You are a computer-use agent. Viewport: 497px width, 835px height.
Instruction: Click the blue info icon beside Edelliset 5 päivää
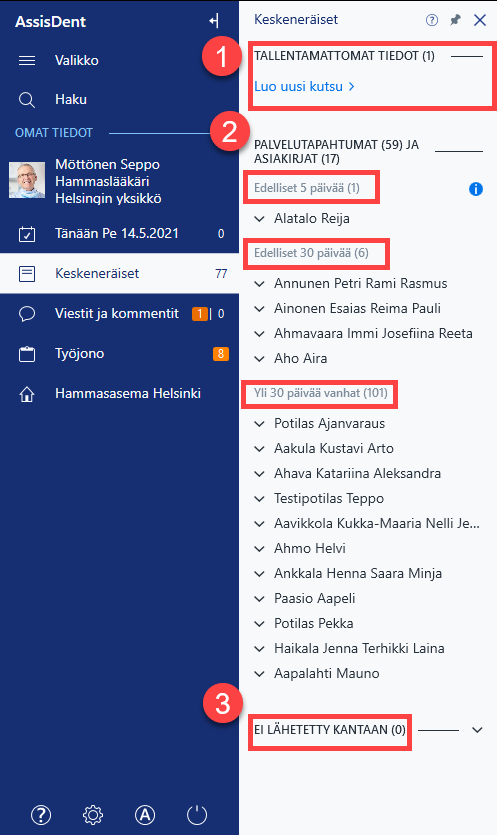click(x=476, y=189)
